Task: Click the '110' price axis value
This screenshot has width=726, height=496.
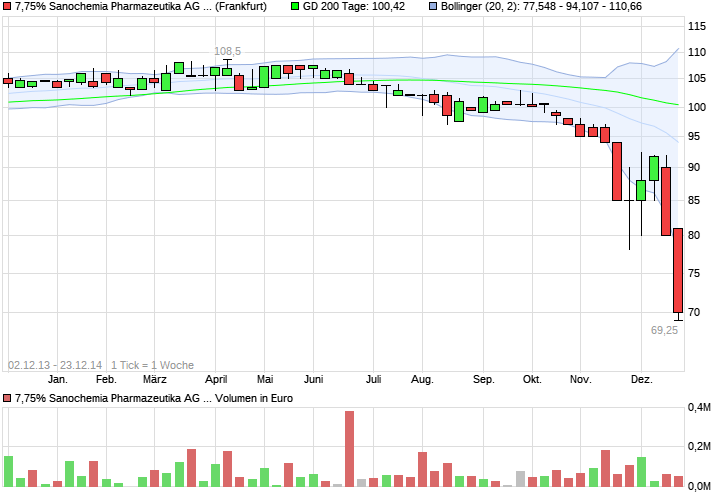Action: [697, 52]
